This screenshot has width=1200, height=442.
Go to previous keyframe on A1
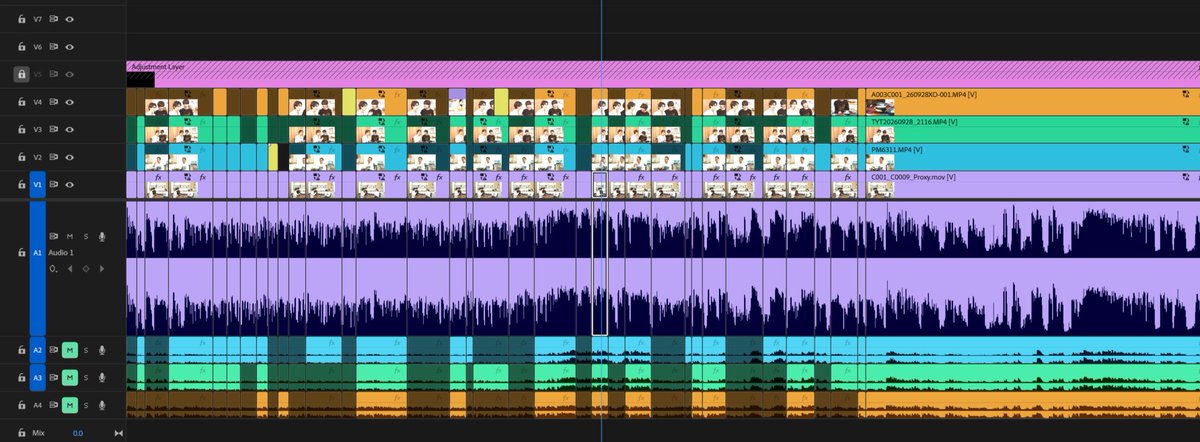[x=69, y=269]
